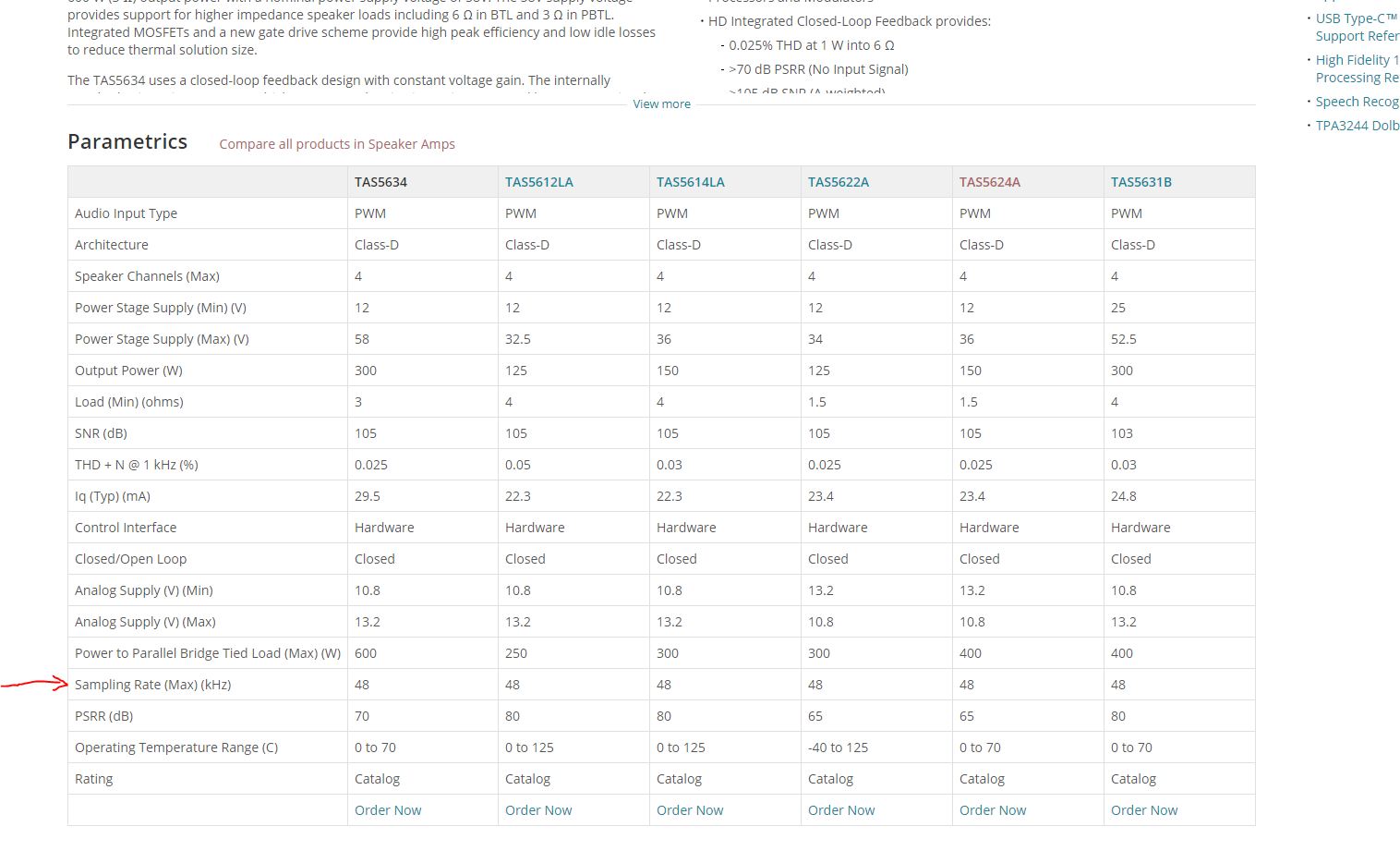Open Speech Recognition sidebar link
The image size is (1400, 863).
1357,102
